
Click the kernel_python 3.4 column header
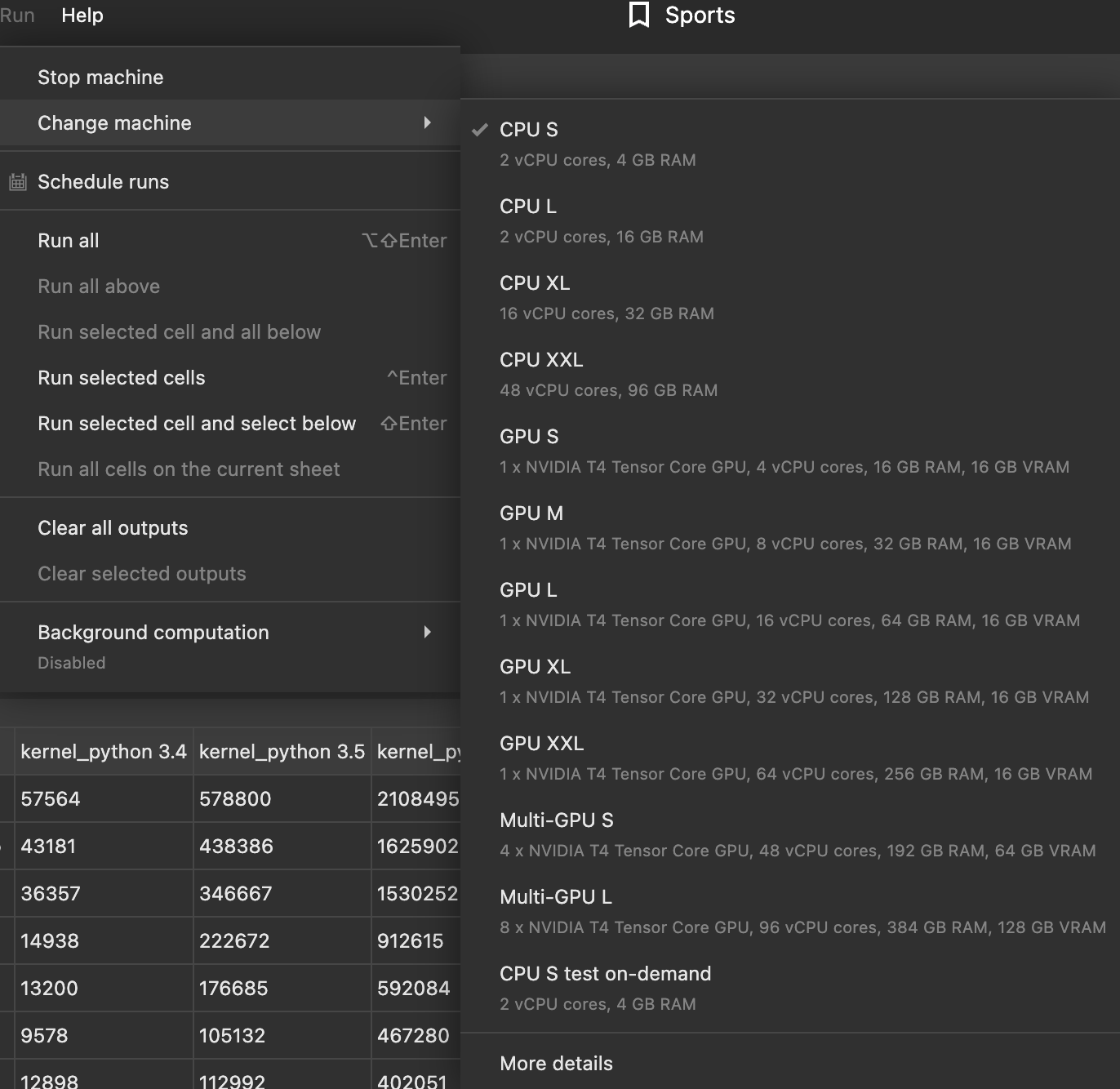click(104, 751)
